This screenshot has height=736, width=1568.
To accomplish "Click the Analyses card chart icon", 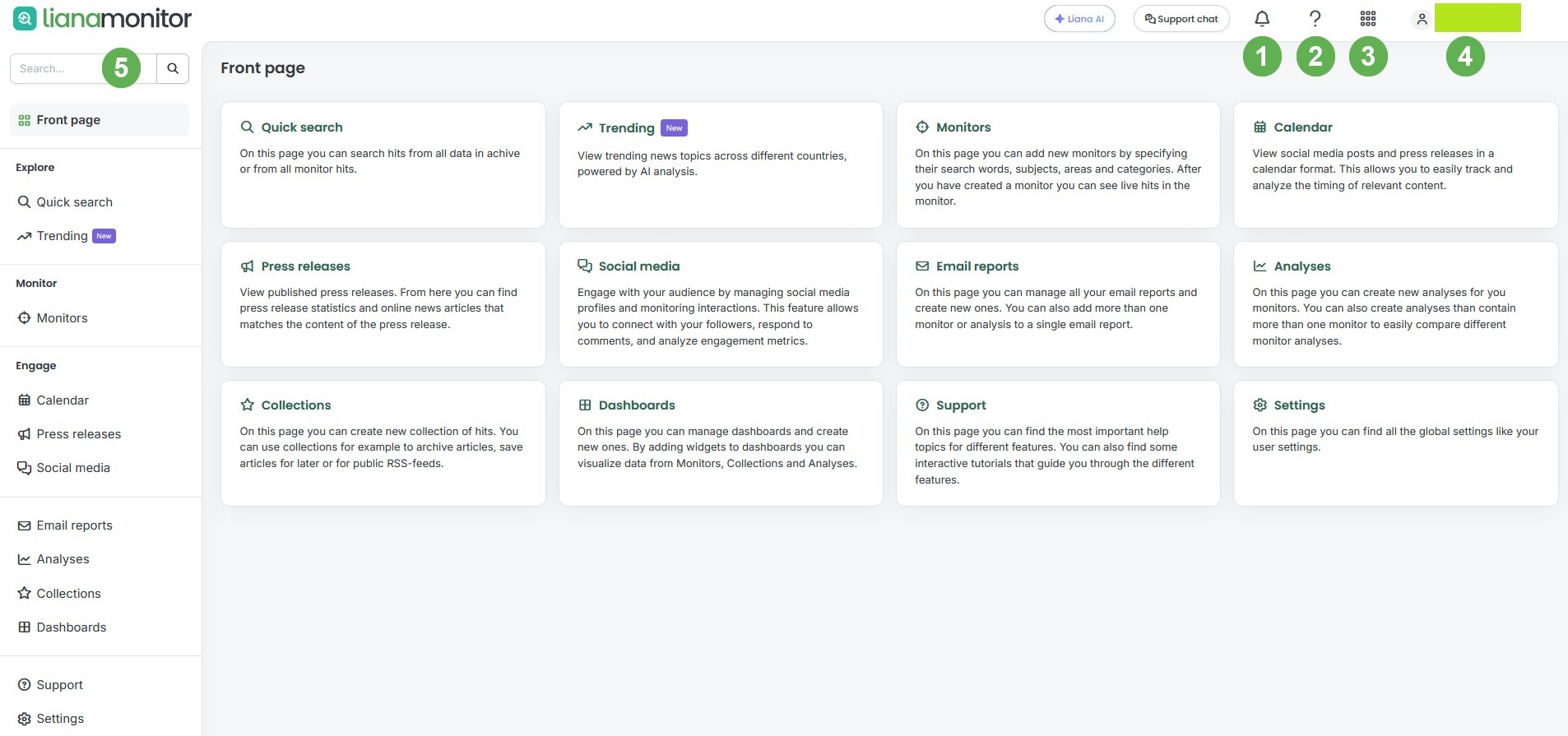I will tap(1260, 266).
